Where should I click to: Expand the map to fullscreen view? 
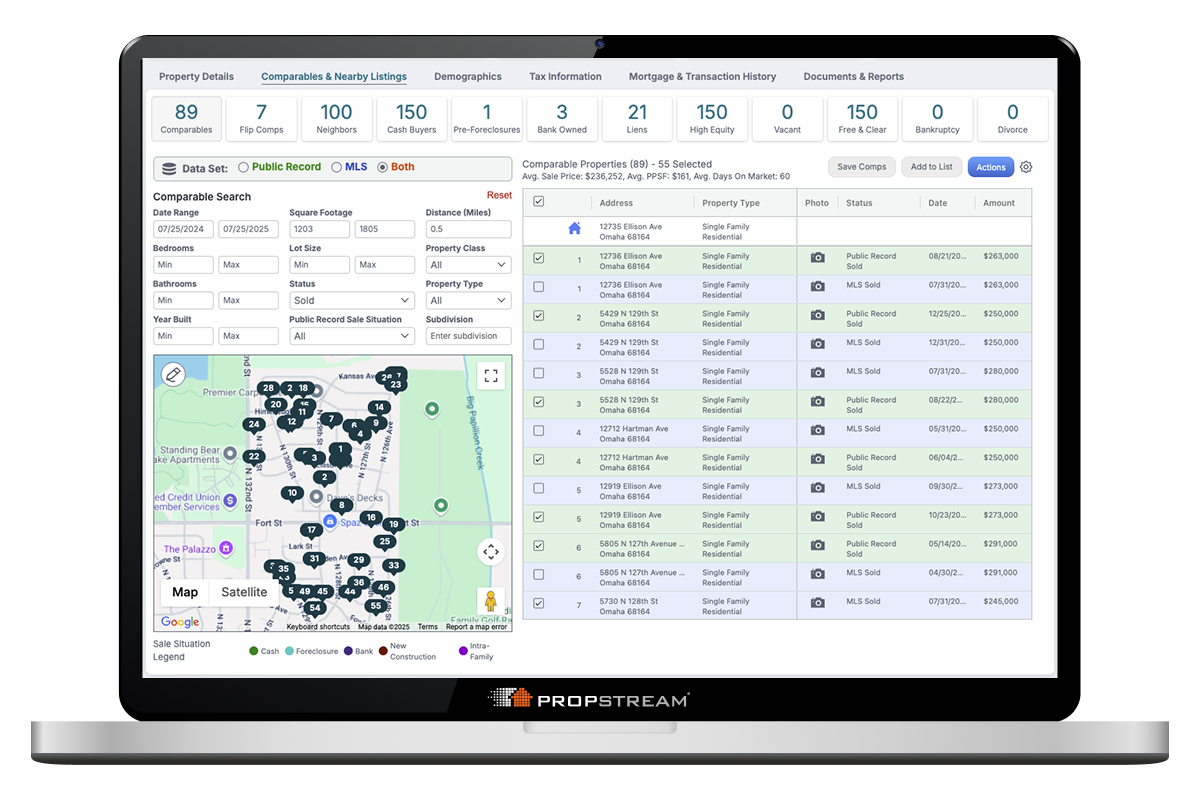491,375
